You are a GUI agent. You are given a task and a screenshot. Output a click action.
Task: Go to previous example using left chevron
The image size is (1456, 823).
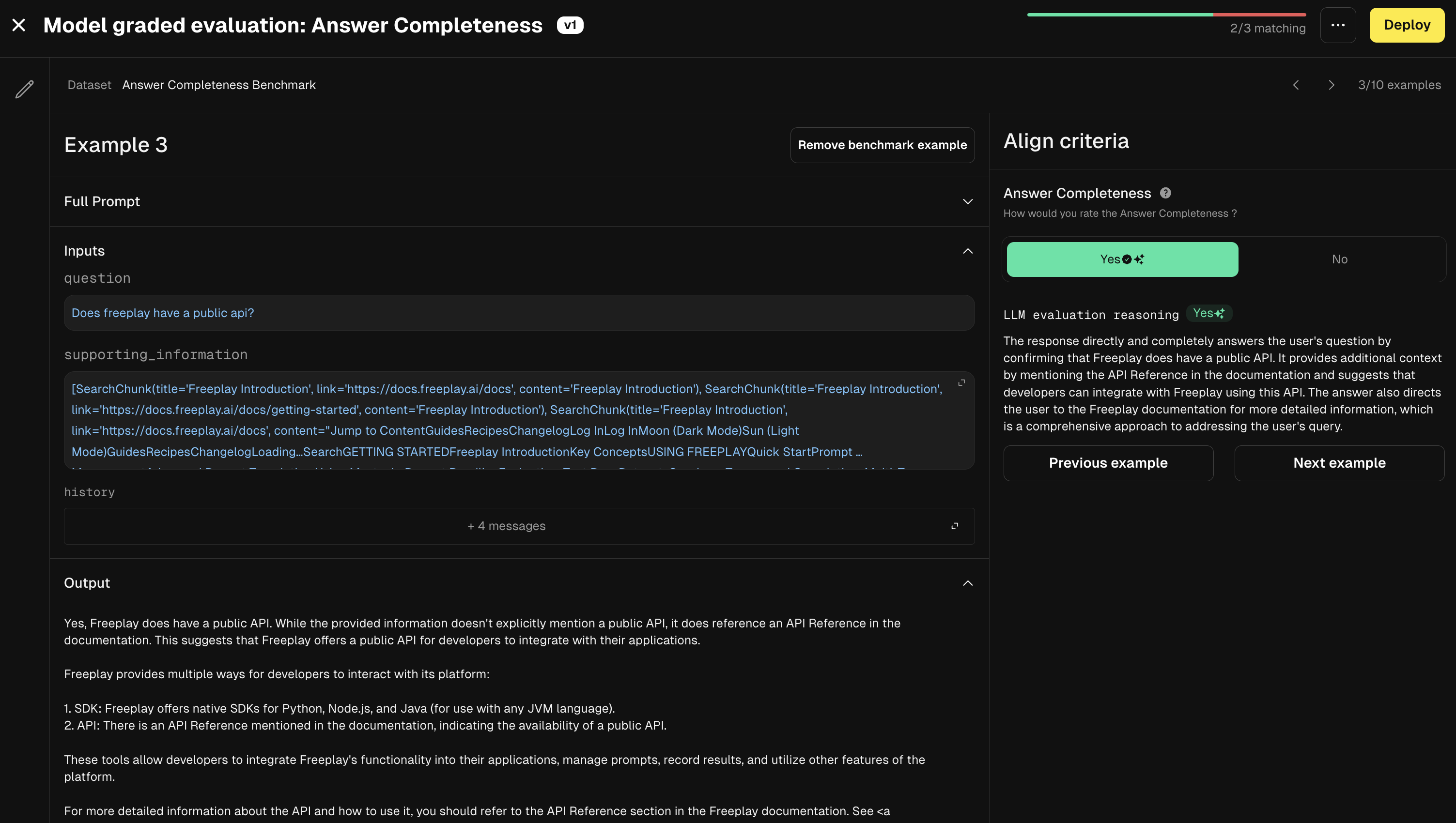(x=1296, y=85)
